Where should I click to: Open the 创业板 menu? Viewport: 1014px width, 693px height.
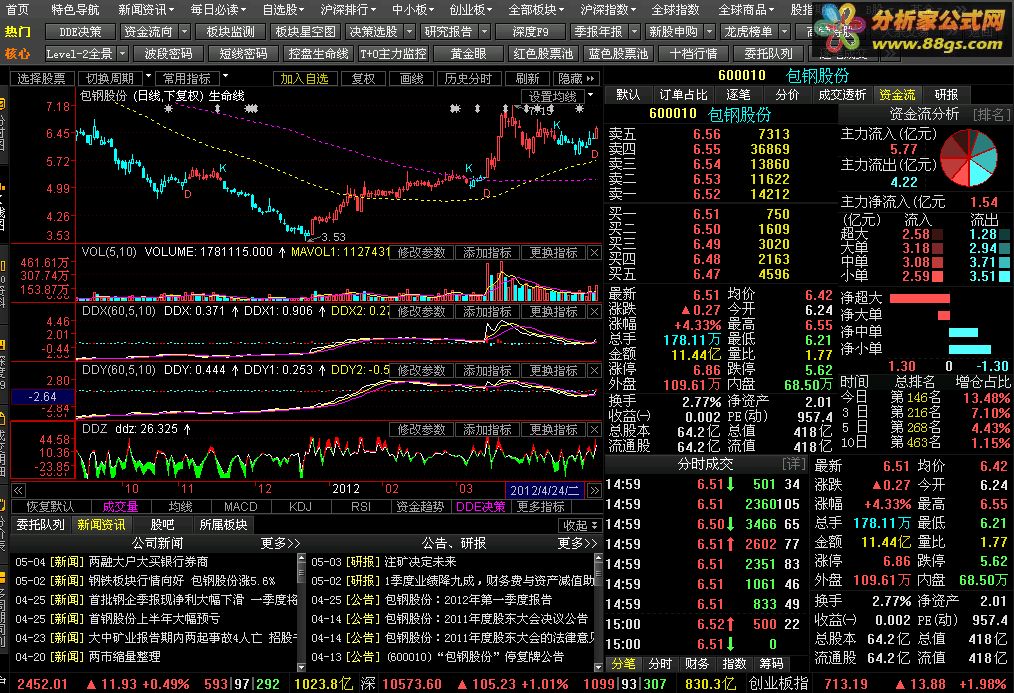point(471,10)
